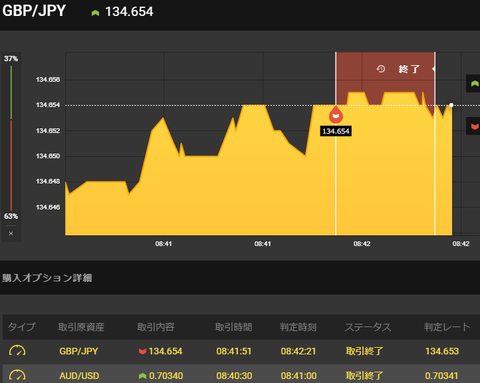
Task: Click the green High arrow button at chart edge
Action: [x=473, y=83]
